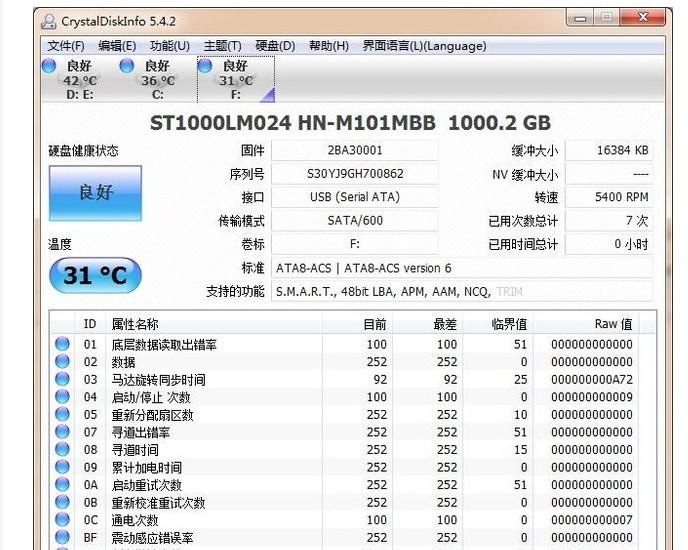Click raw value 000000000009

click(591, 397)
